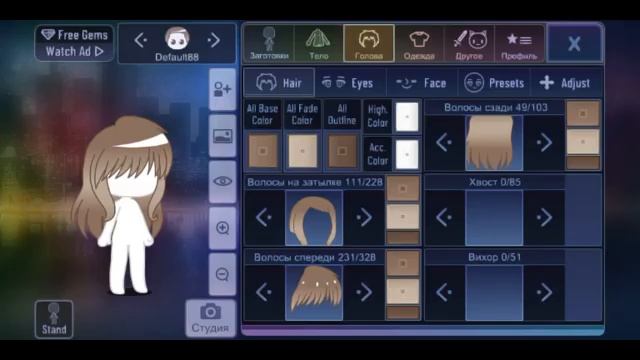
Task: Switch to the Eyes sub-tab
Action: tap(350, 83)
